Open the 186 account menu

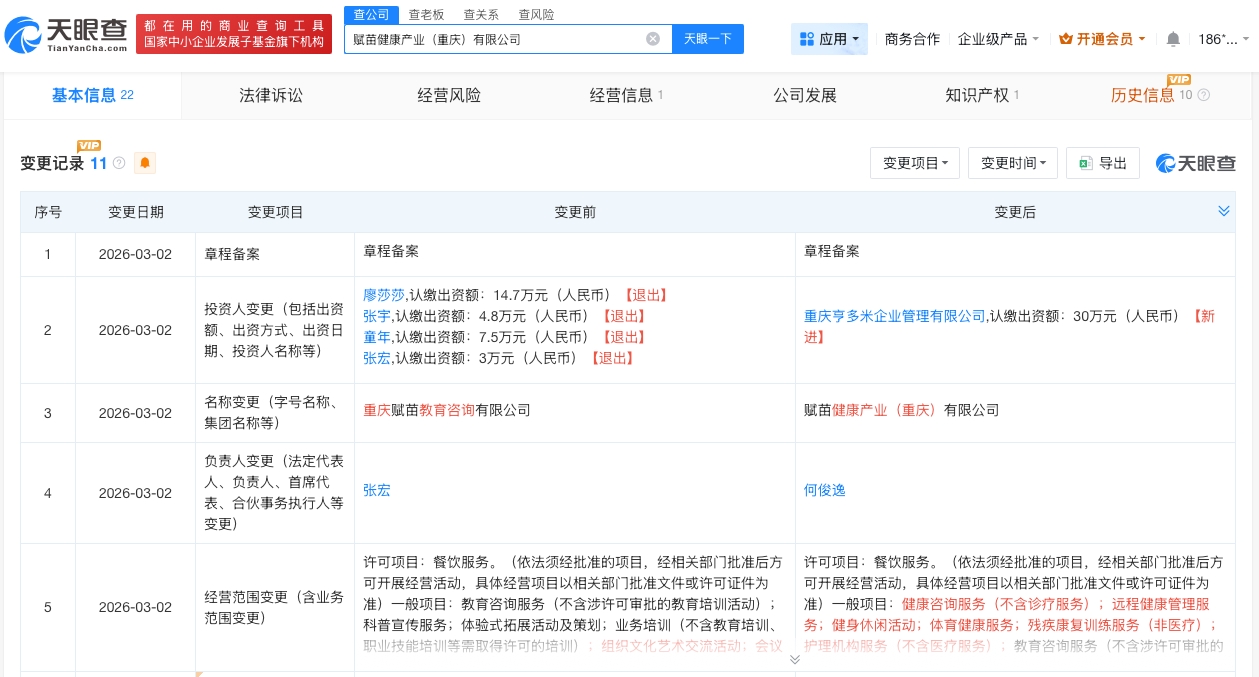click(1224, 39)
